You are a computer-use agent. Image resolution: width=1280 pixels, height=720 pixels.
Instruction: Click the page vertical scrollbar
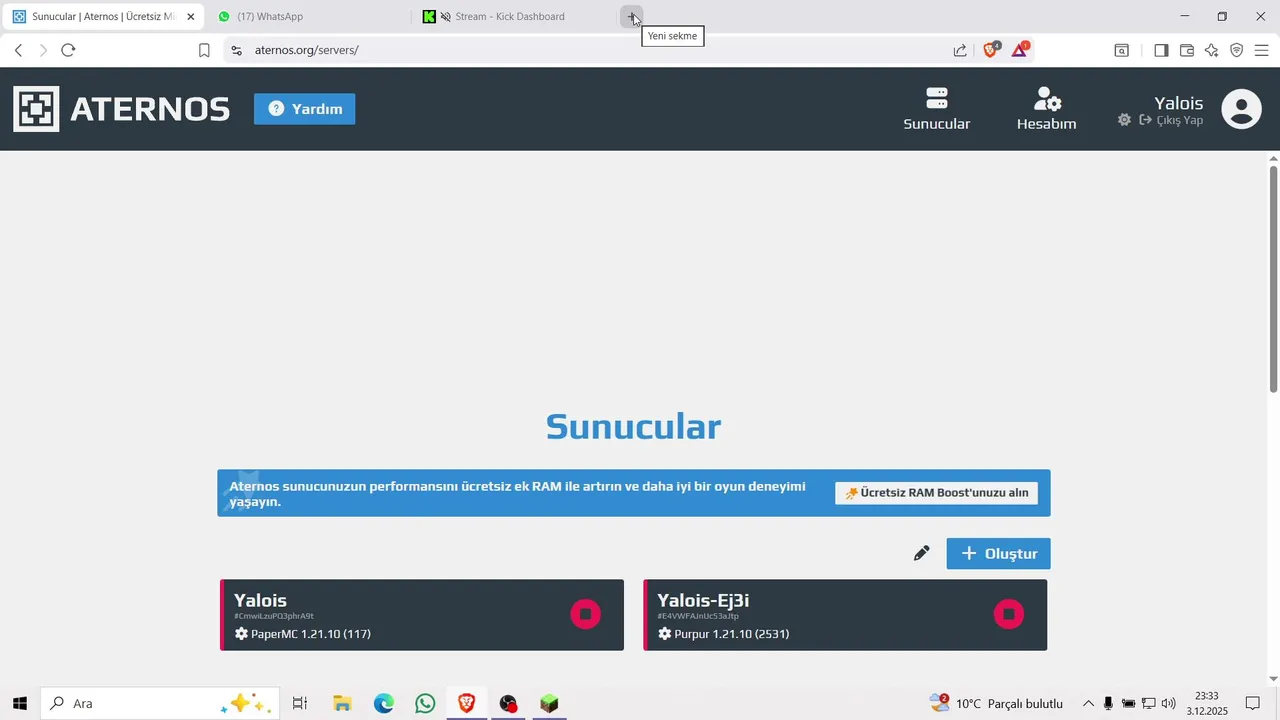[1273, 280]
